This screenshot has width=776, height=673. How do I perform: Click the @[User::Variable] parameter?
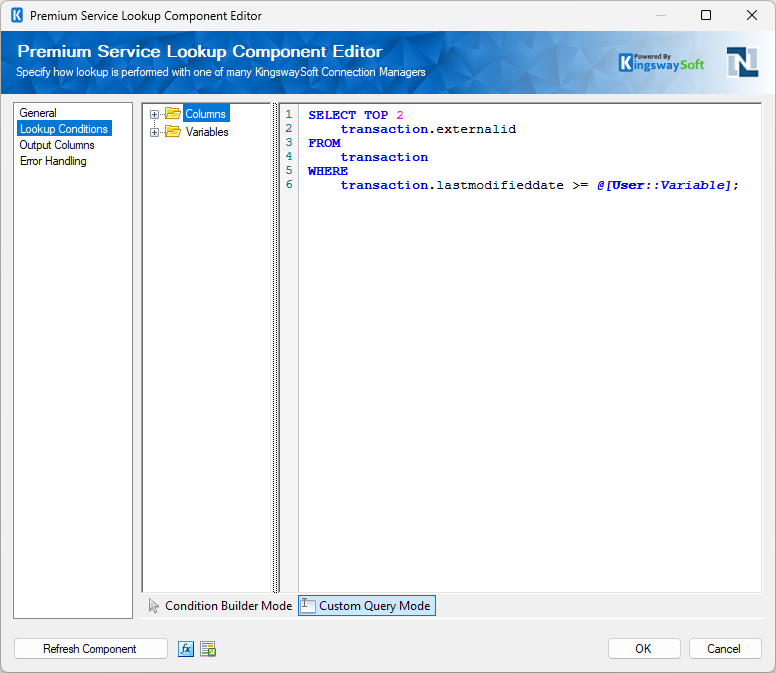pyautogui.click(x=664, y=185)
